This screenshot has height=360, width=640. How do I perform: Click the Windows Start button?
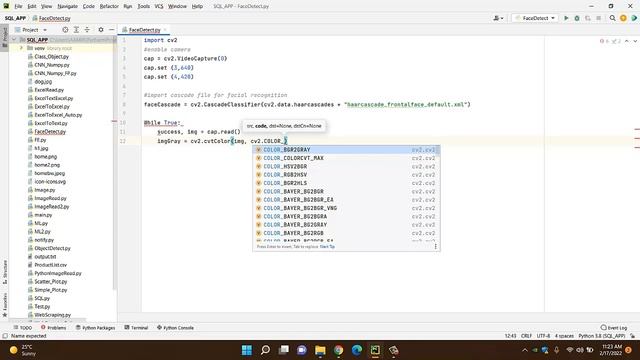[x=247, y=350]
